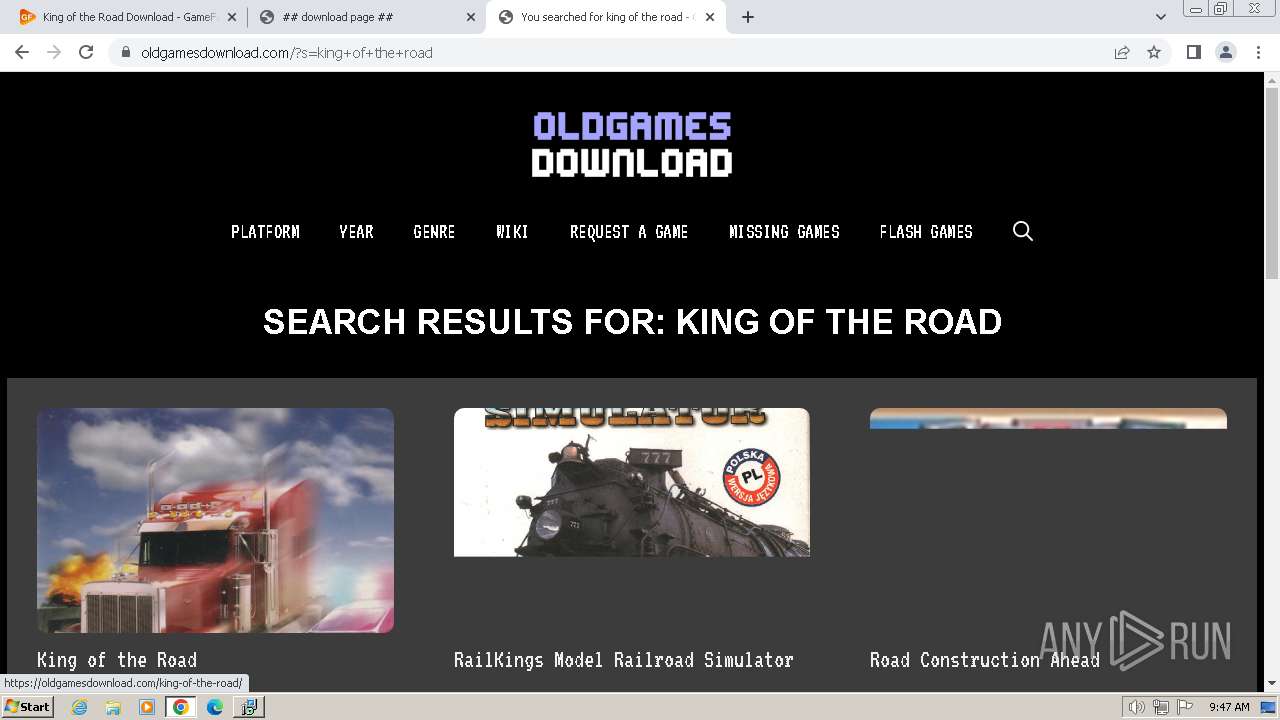Switch to Chrome on the taskbar
The image size is (1280, 720).
point(181,707)
